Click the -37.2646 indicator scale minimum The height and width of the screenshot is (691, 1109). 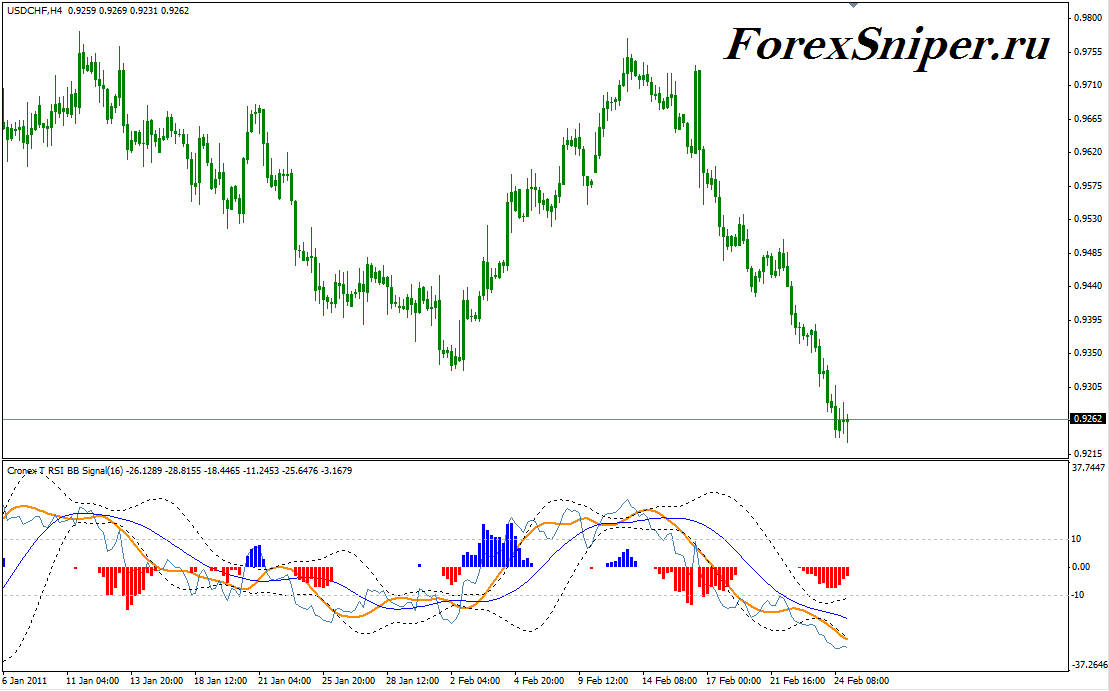tap(1090, 665)
